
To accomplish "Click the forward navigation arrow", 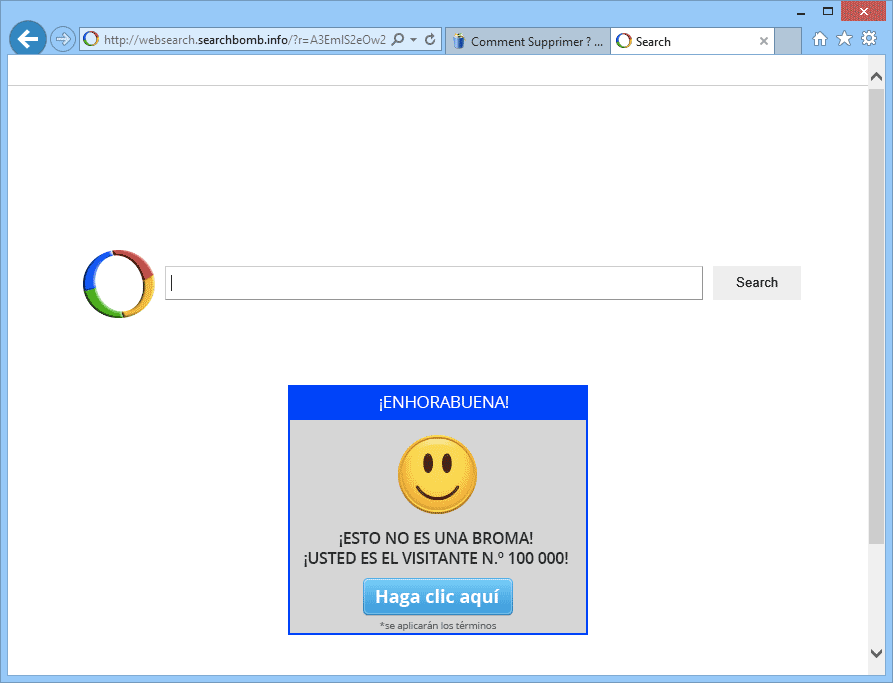I will tap(62, 39).
